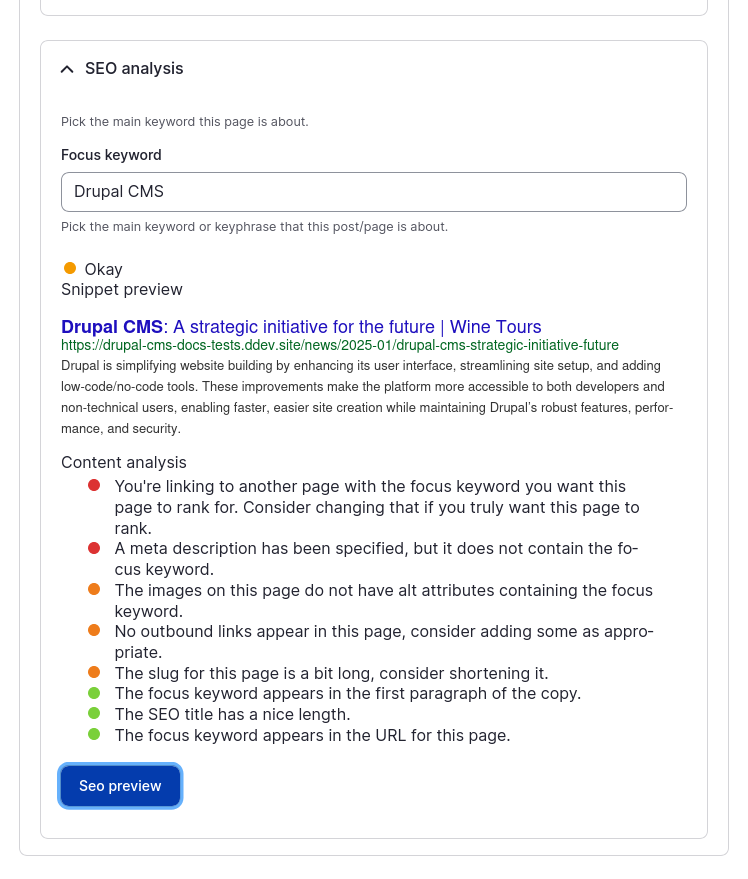
Task: Open the Drupal CMS snippet preview title link
Action: point(300,326)
